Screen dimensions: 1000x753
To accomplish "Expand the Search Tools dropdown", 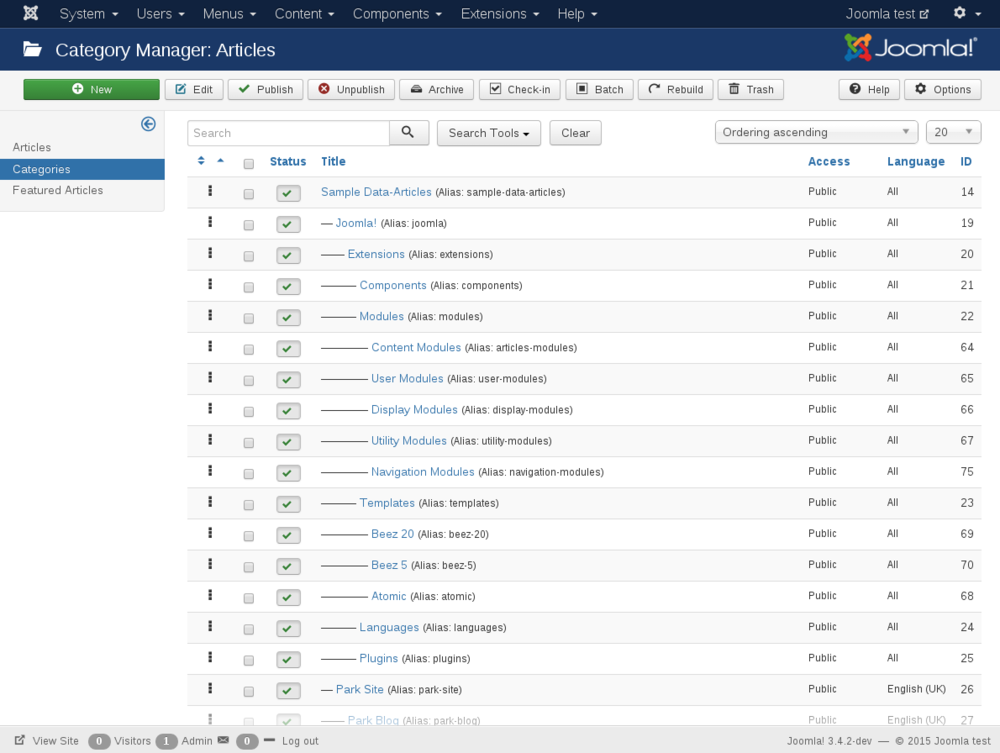I will (x=488, y=133).
